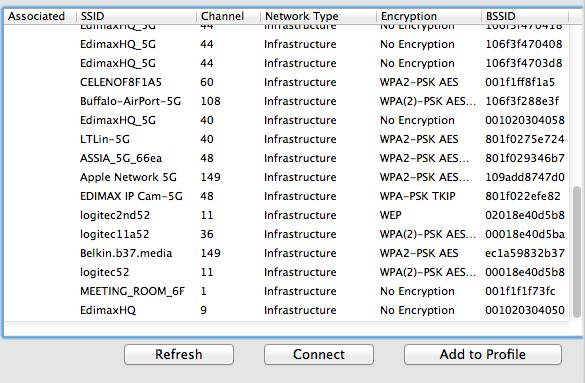Click channel 1 for MEETING_ROOM_6F
Viewport: 585px width, 383px height.
(x=203, y=291)
